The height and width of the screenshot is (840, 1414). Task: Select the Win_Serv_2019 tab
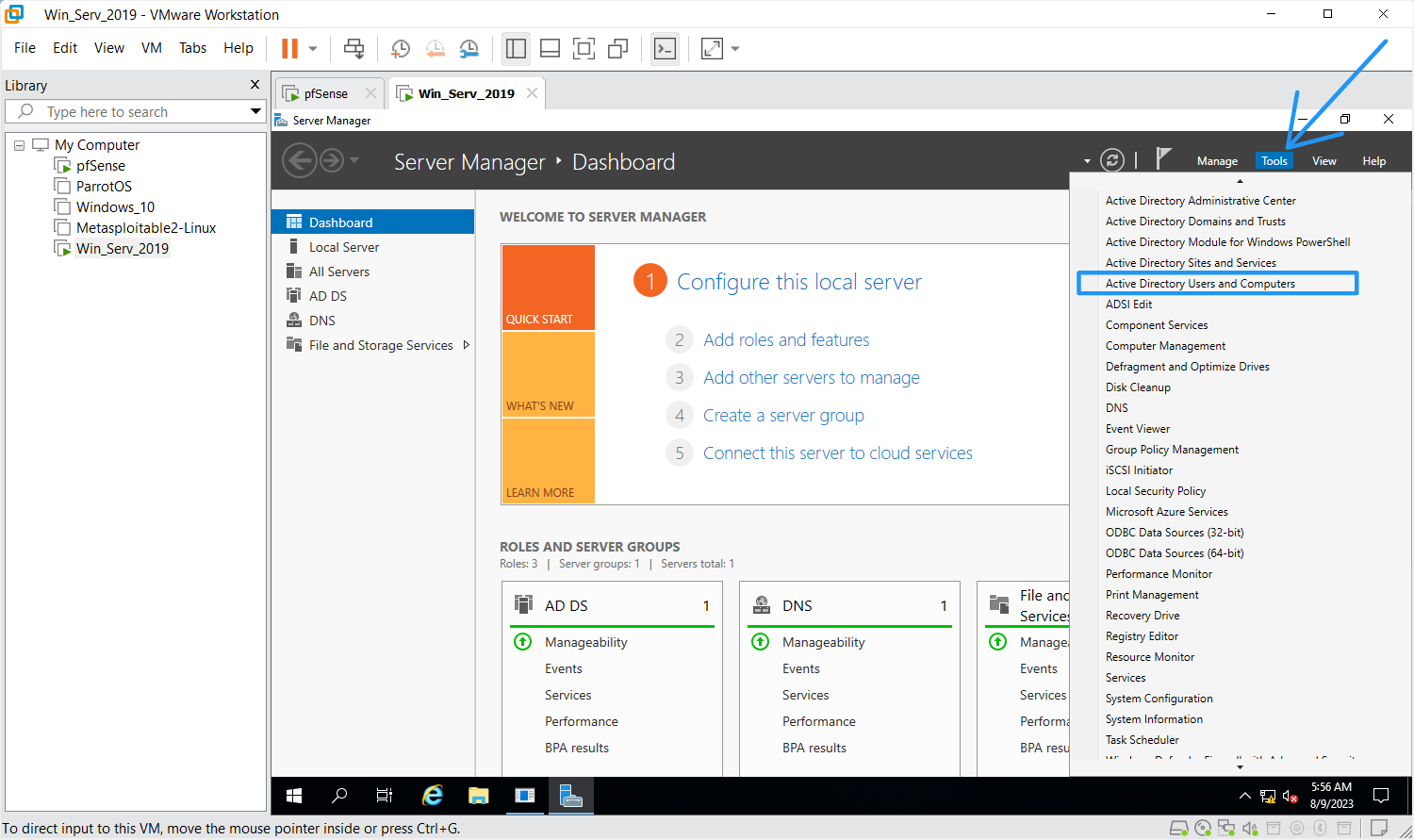point(466,93)
